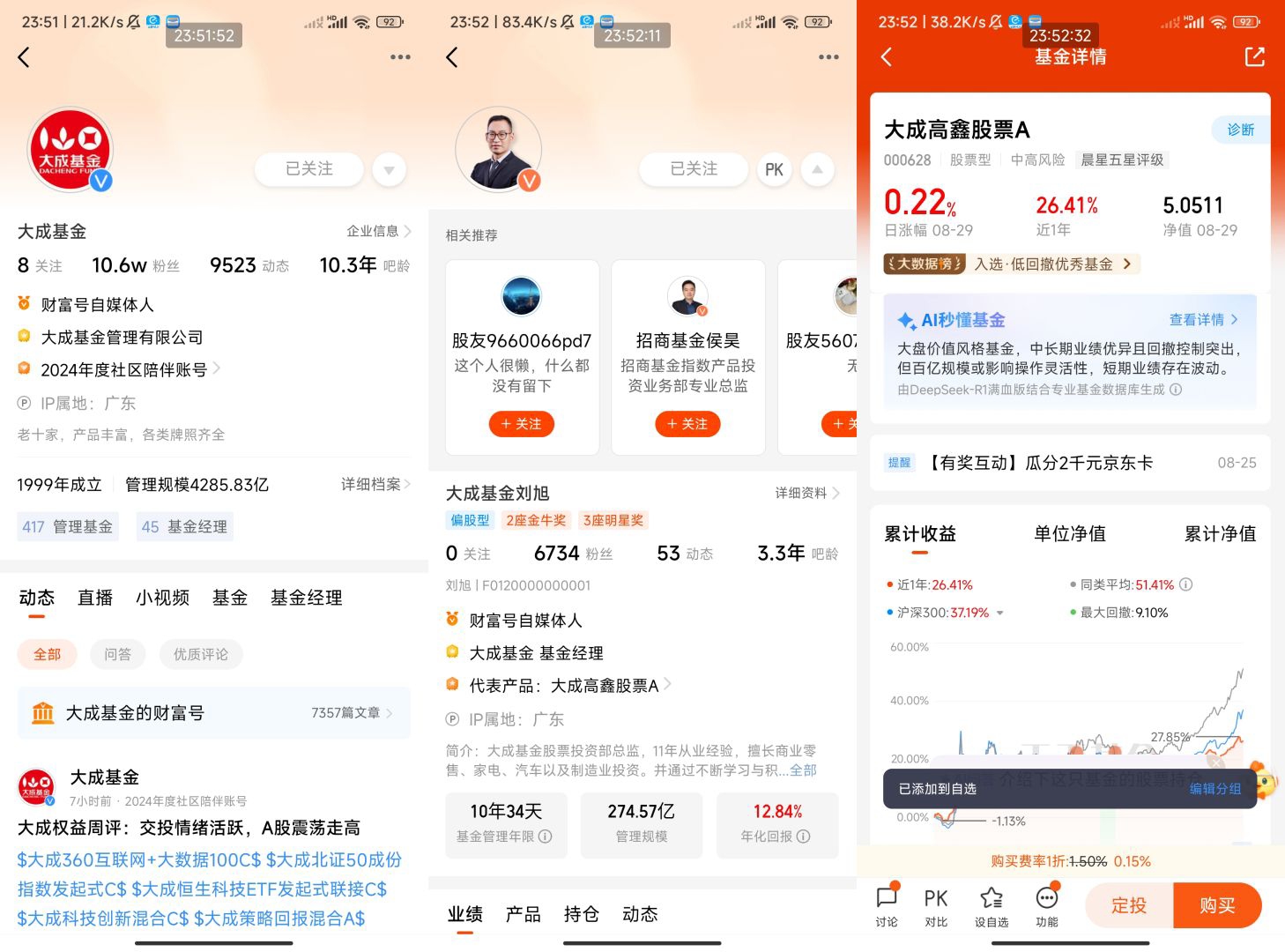This screenshot has height=952, width=1285.
Task: Switch to 基金 tab on 大成基金 profile
Action: pos(230,598)
